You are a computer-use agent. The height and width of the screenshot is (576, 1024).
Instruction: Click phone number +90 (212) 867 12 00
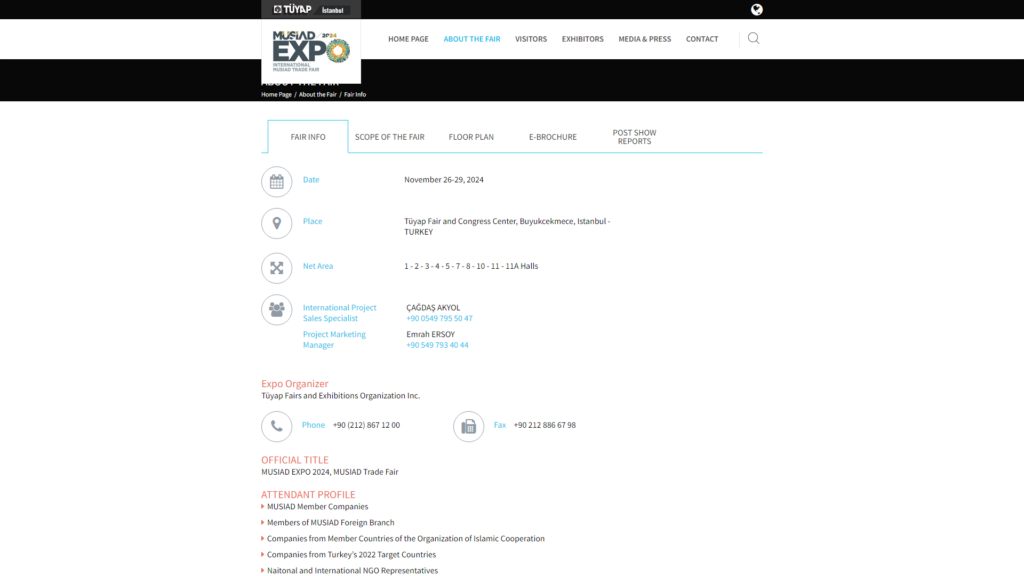tap(366, 425)
